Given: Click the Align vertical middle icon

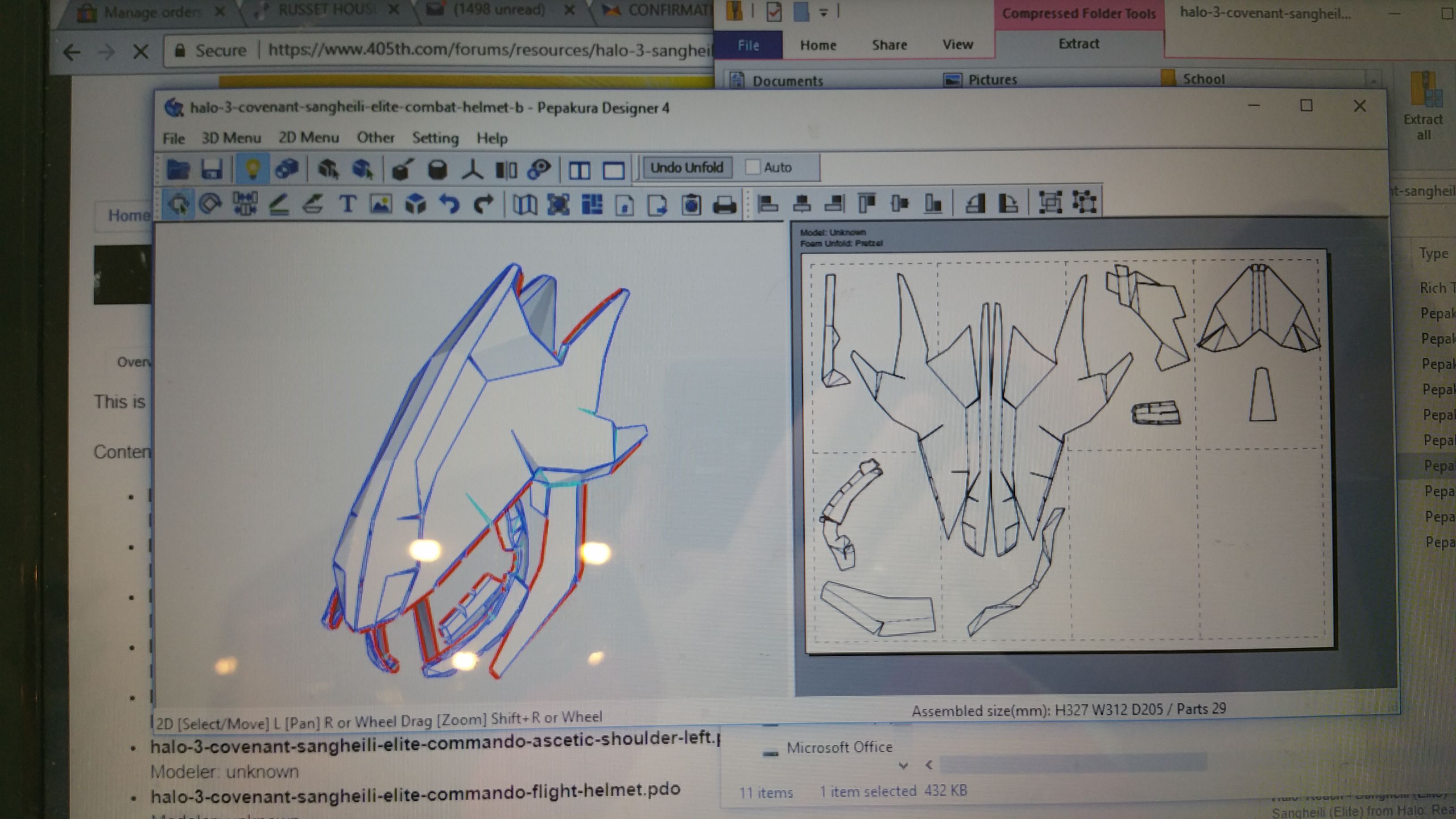Looking at the screenshot, I should 900,203.
